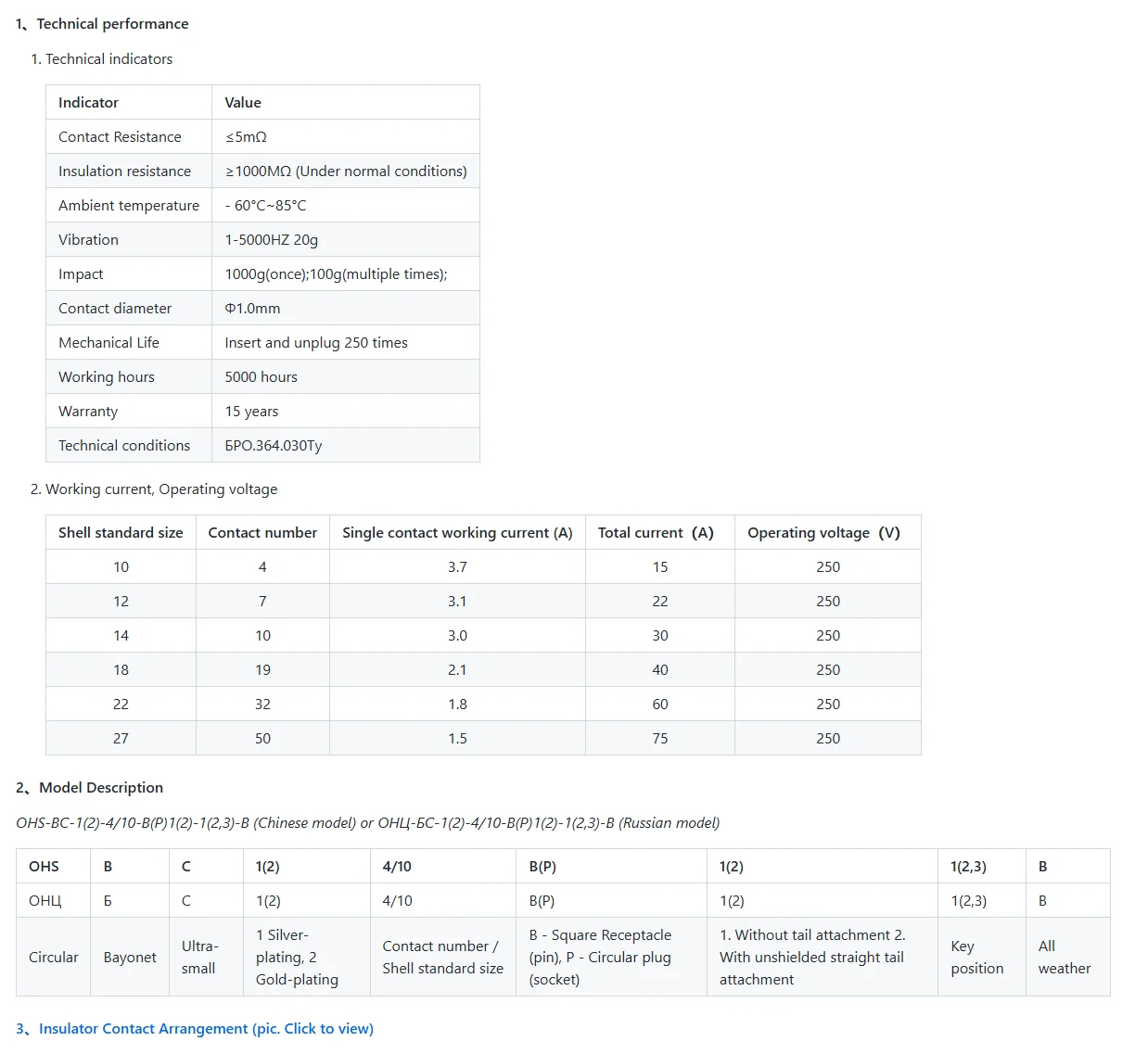
Task: Select the Contact Resistance indicator cell
Action: pyautogui.click(x=129, y=136)
